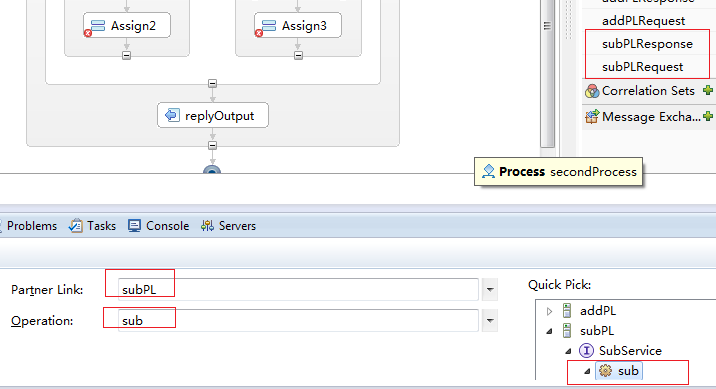This screenshot has height=389, width=716.
Task: Collapse the flow container above replyOutput
Action: click(212, 84)
